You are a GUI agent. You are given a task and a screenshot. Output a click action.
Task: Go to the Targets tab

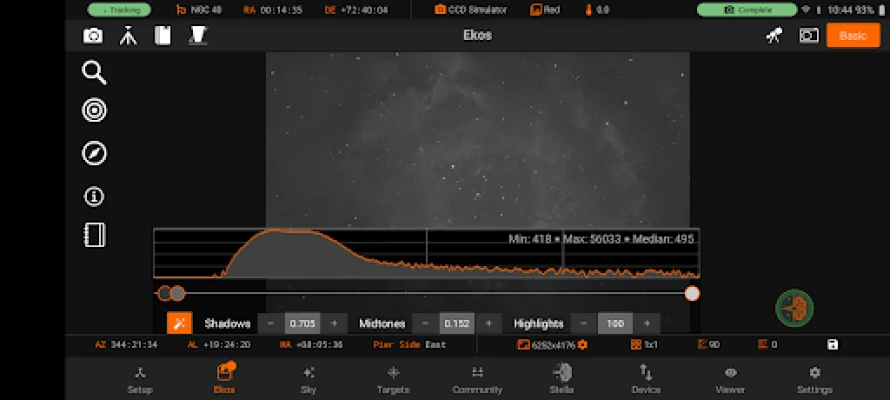pos(393,380)
